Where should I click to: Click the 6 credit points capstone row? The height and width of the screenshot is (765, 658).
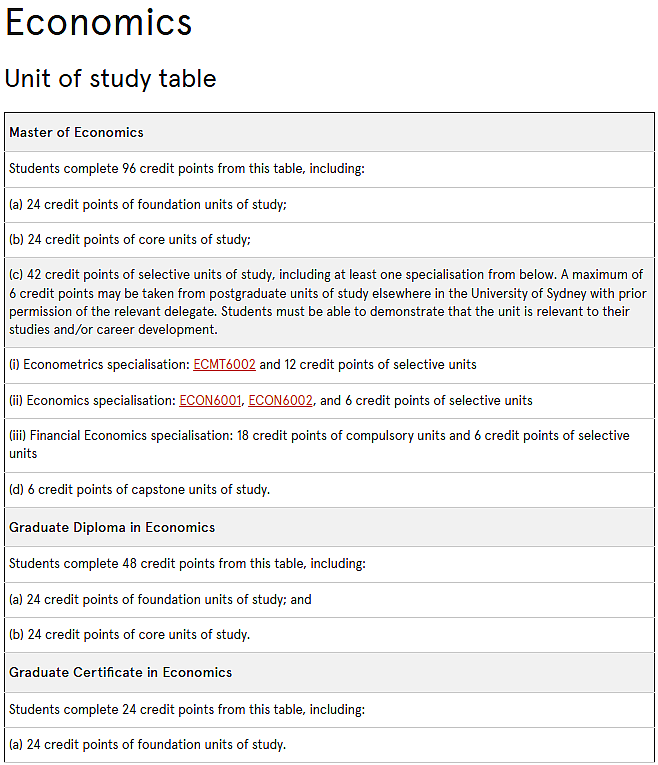pos(329,490)
